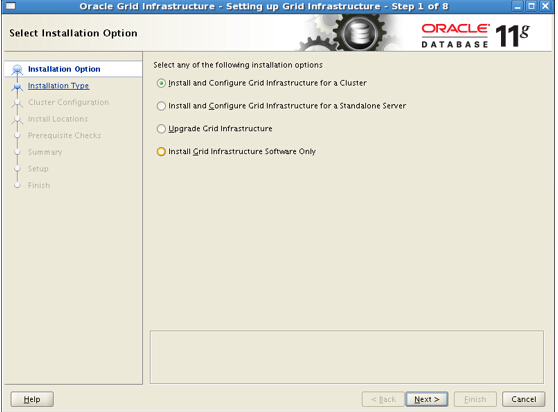The image size is (558, 412).
Task: Click 'Select any of the following installation options' text
Action: [238, 65]
